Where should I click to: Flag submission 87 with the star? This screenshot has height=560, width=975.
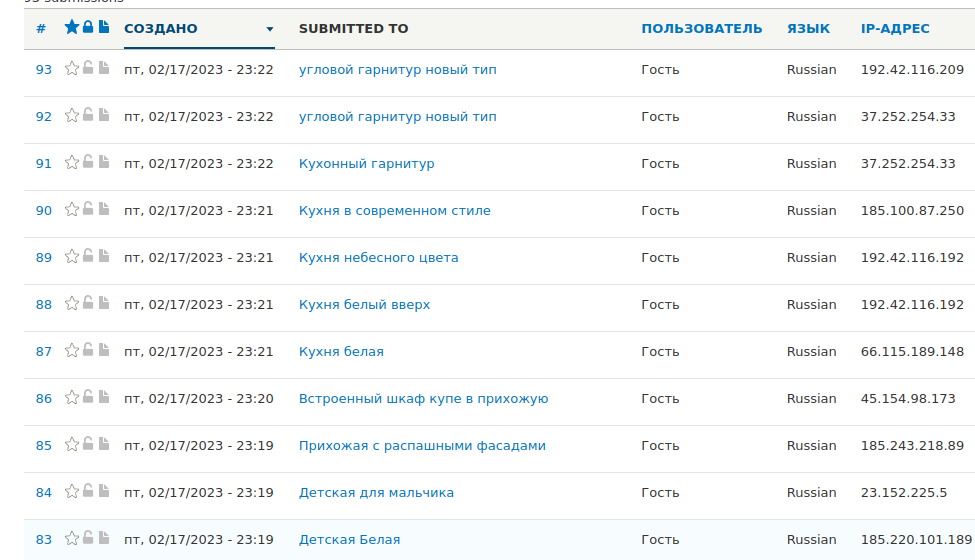pyautogui.click(x=72, y=351)
